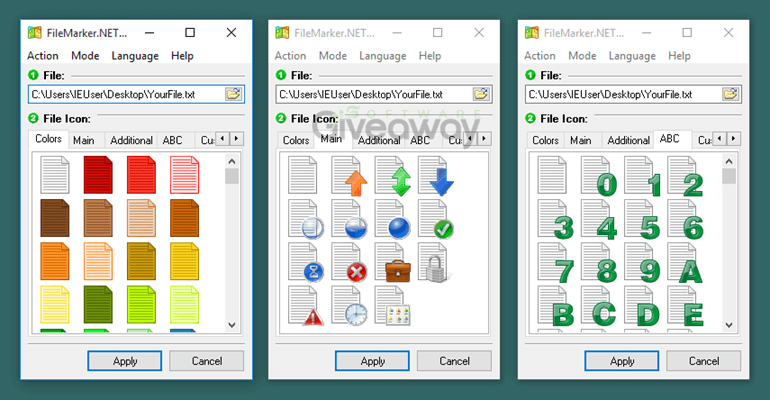Click Cancel in the left window
The width and height of the screenshot is (770, 400).
[207, 361]
